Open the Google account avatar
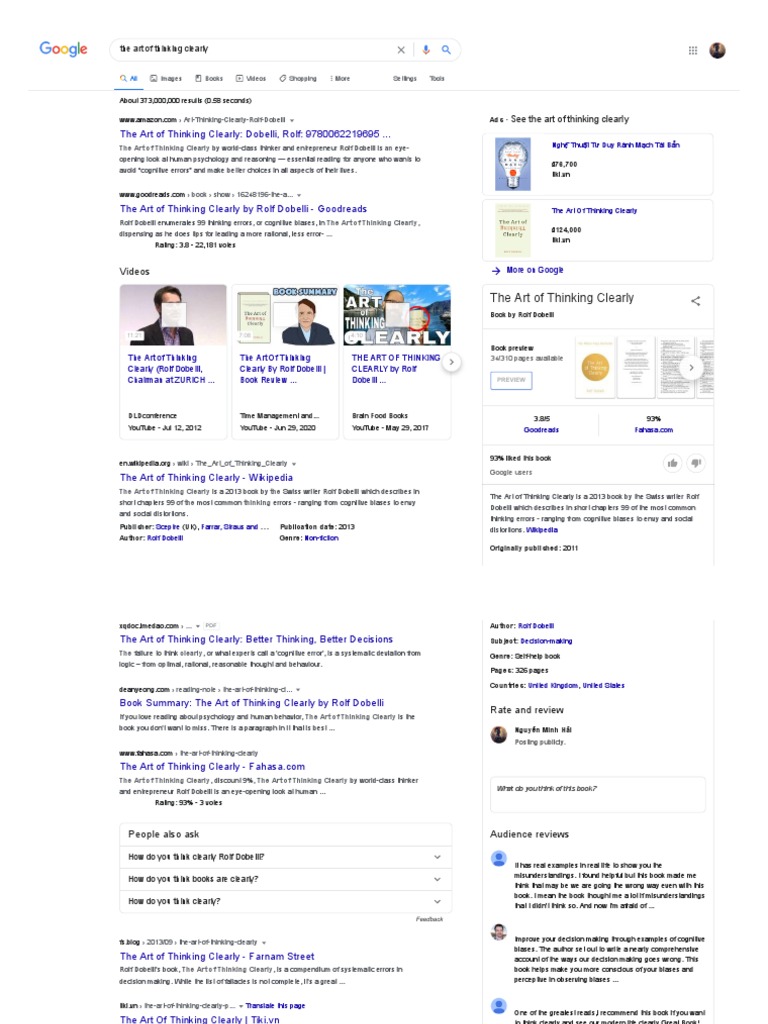This screenshot has height=1024, width=768. (x=717, y=50)
